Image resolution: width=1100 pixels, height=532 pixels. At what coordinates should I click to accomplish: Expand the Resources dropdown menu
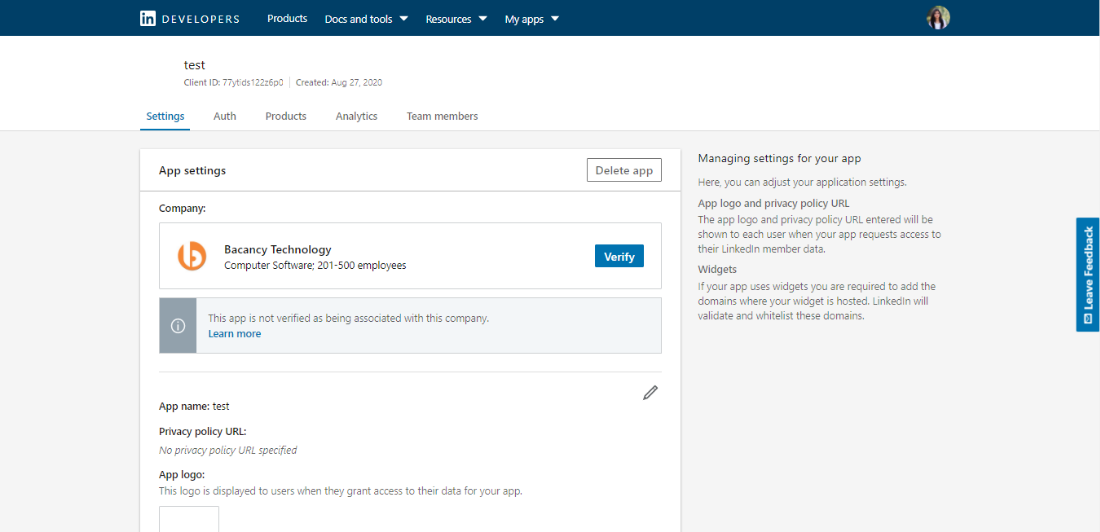click(456, 19)
